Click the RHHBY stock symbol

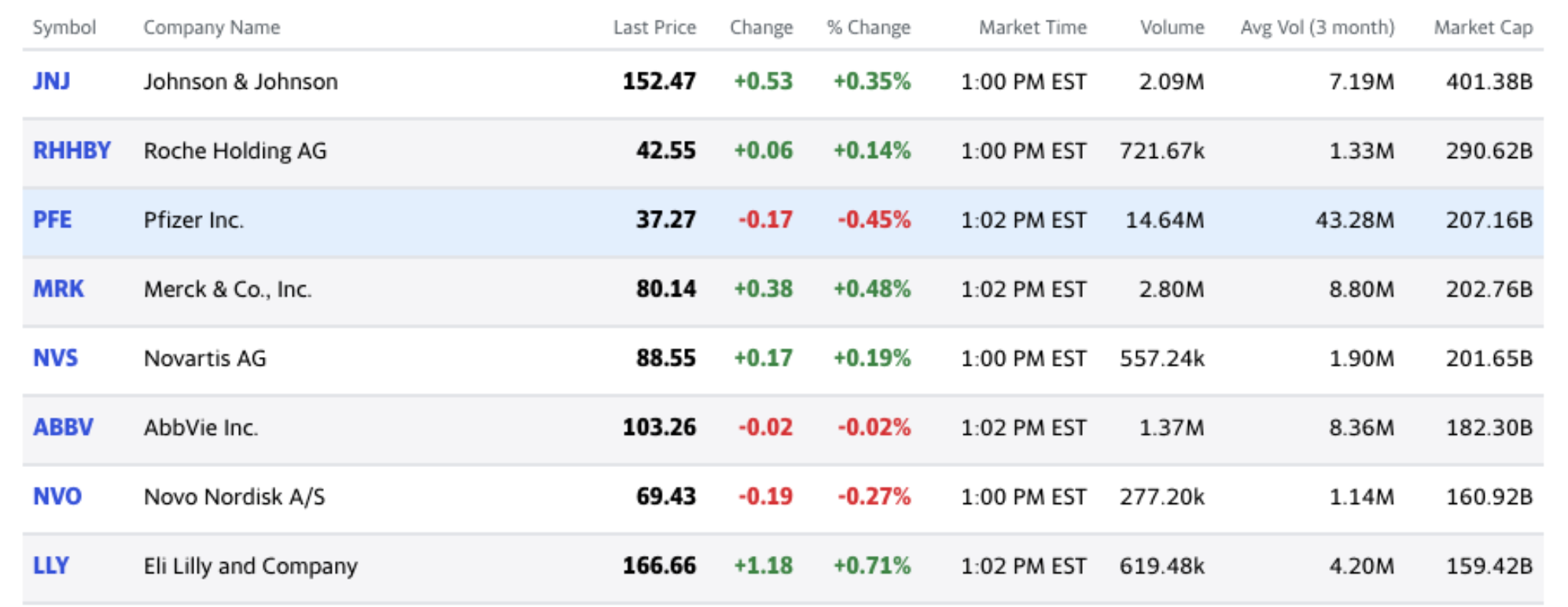(x=72, y=151)
